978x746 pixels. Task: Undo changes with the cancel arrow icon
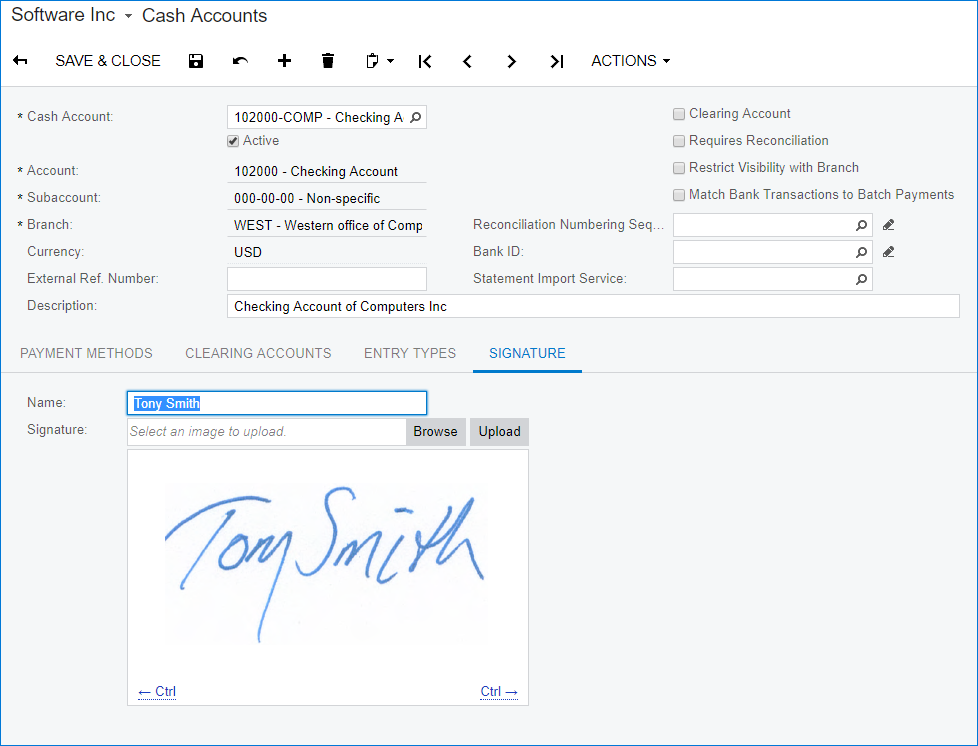240,61
